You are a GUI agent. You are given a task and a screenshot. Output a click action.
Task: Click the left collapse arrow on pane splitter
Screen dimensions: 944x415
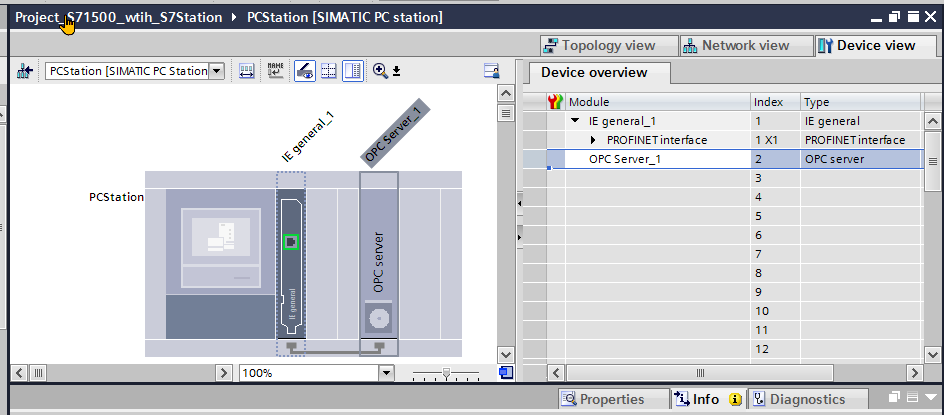click(519, 204)
